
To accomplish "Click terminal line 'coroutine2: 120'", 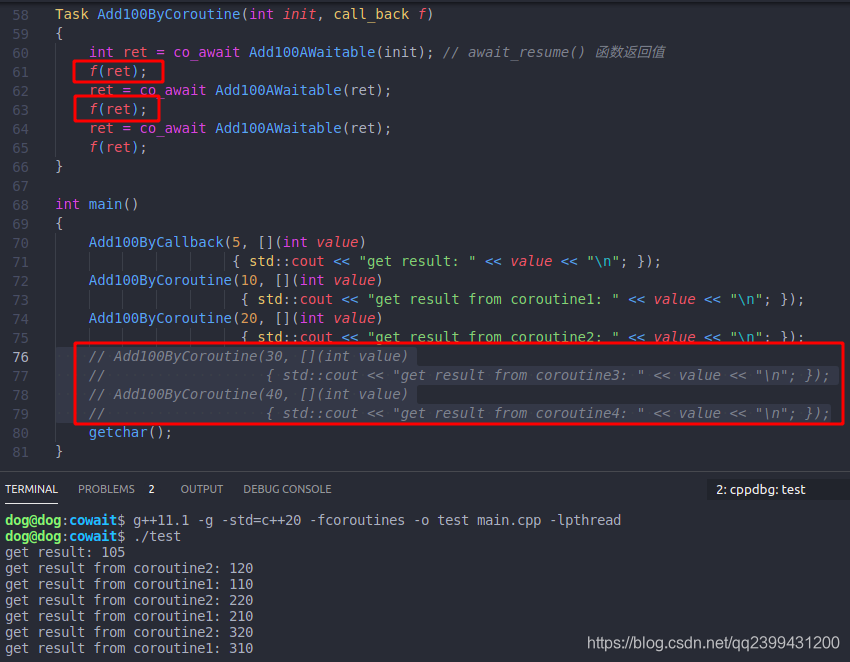I will [x=129, y=568].
